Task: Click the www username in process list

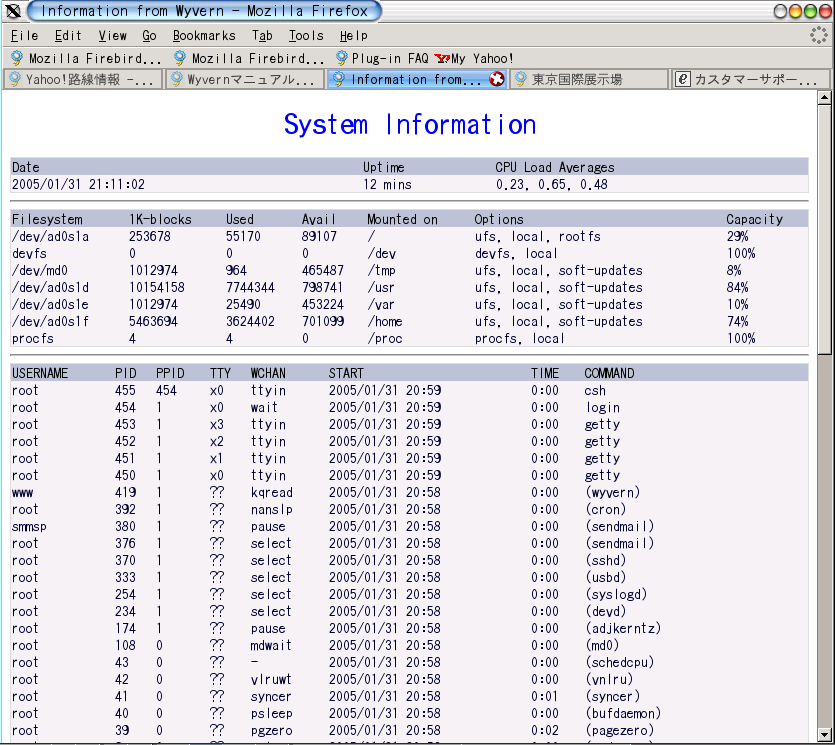Action: (x=22, y=493)
